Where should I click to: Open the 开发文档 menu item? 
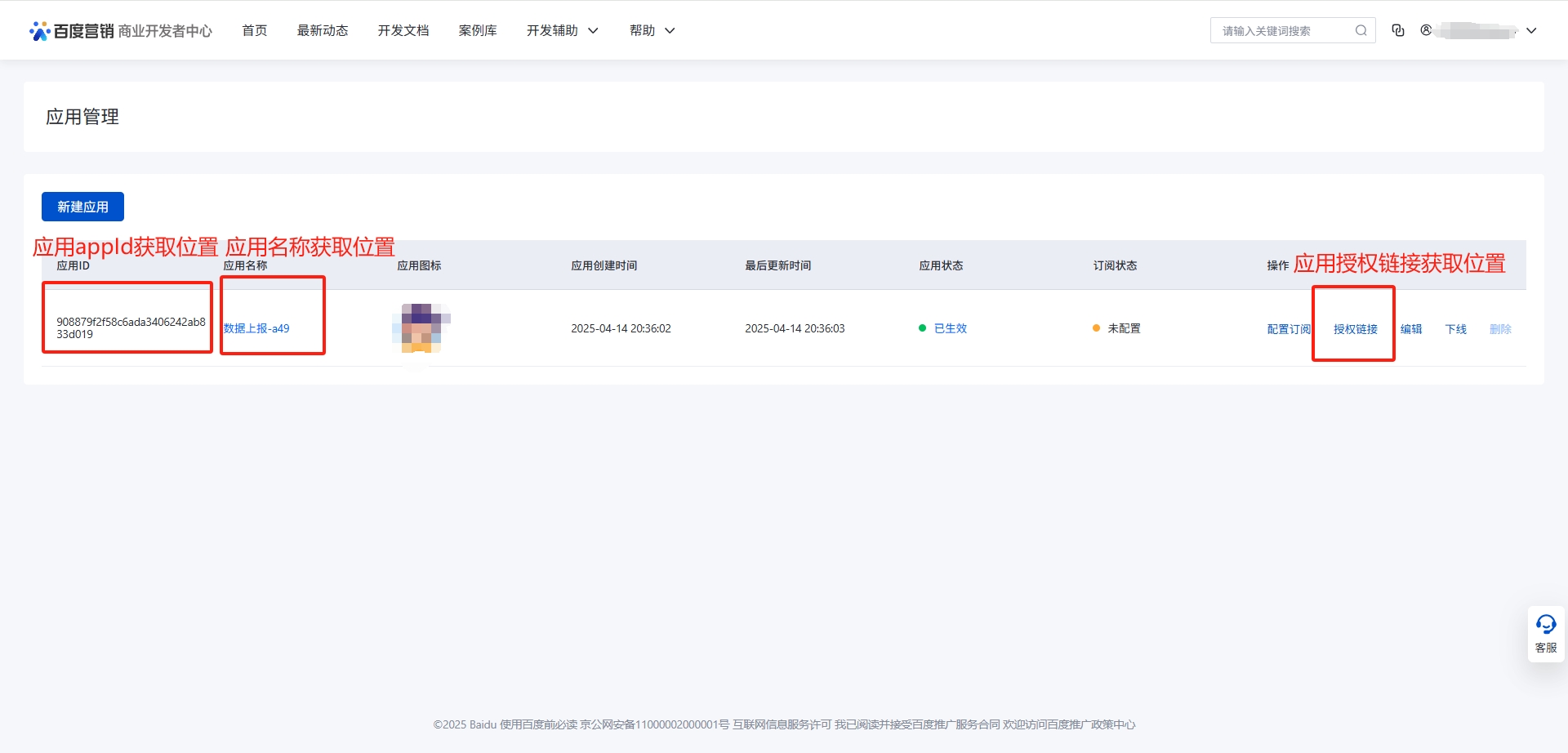(x=403, y=30)
